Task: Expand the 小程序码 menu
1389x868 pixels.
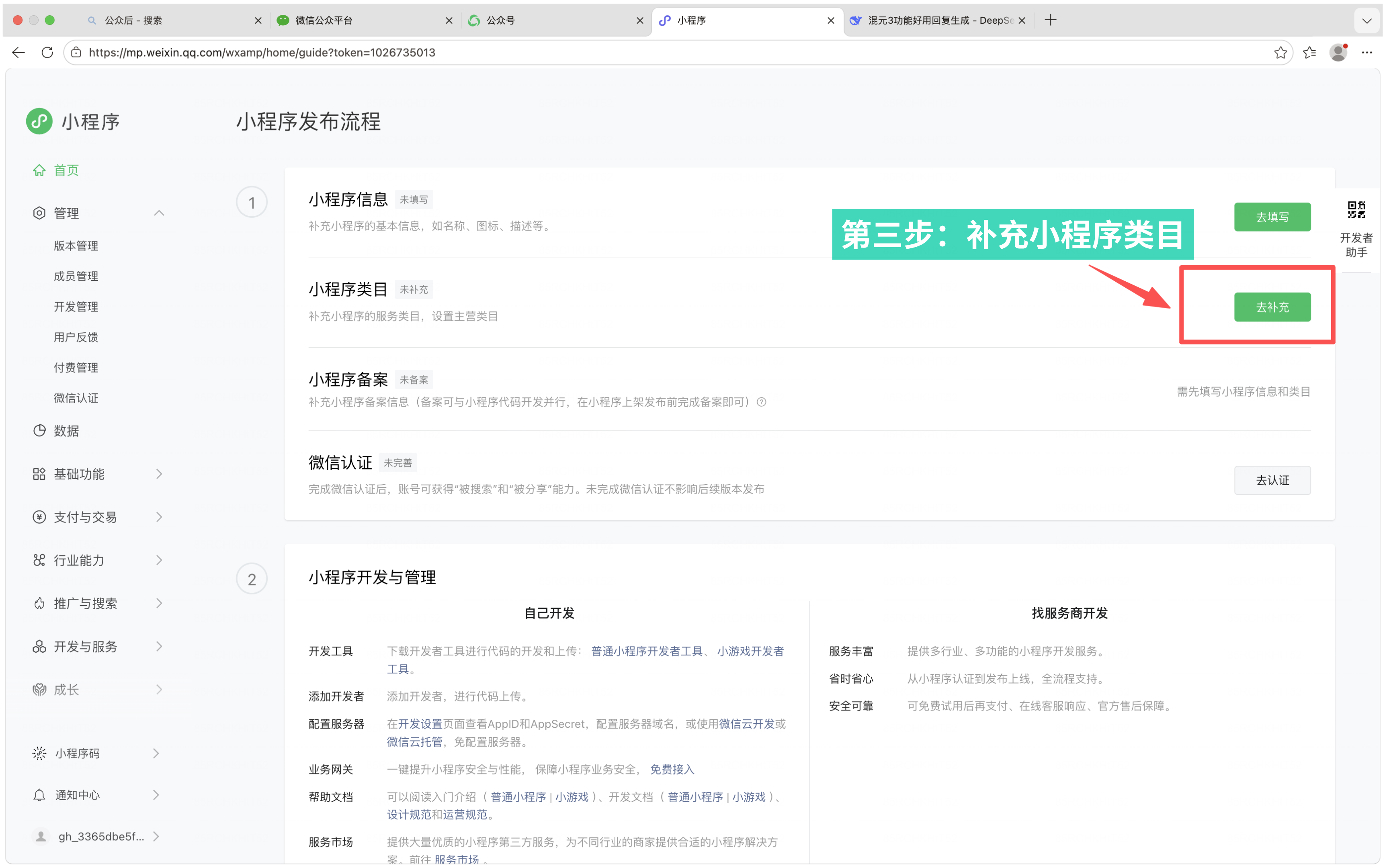Action: pyautogui.click(x=156, y=753)
